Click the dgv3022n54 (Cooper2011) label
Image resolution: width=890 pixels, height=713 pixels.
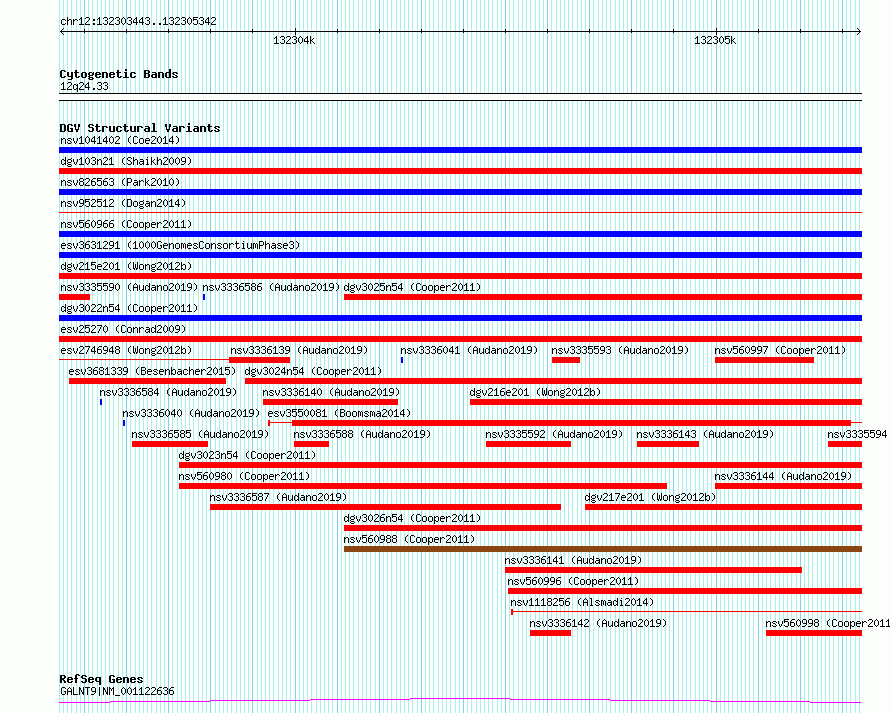[129, 308]
